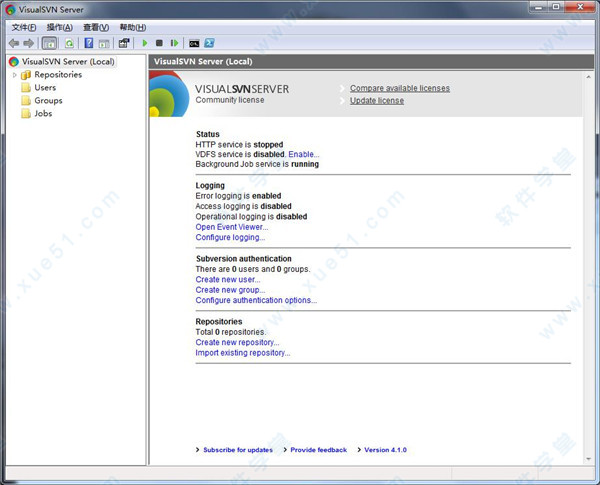Select Repositories label in tree
This screenshot has width=600, height=485.
coord(58,75)
